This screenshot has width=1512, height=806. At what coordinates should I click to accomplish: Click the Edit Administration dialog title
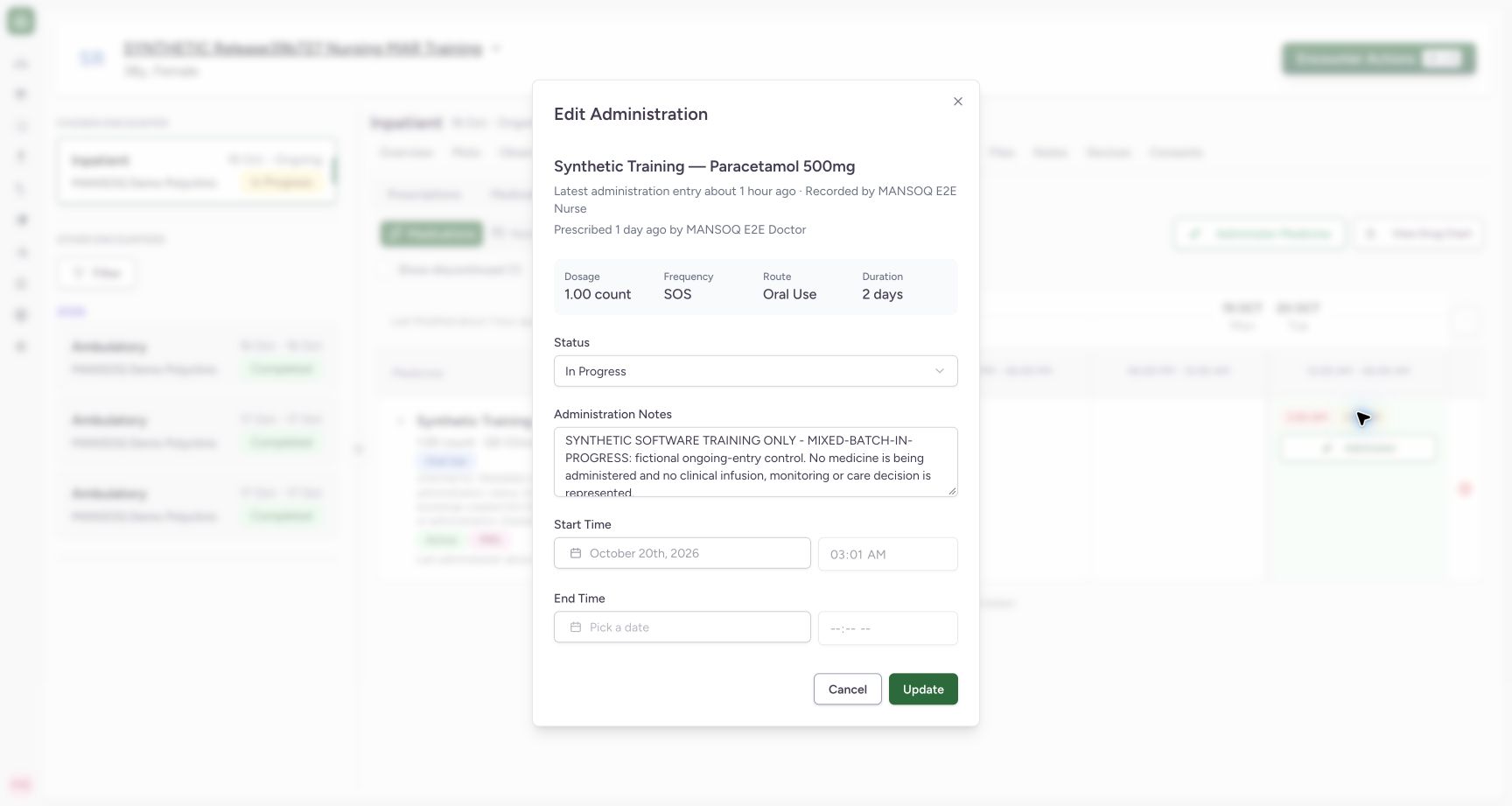[x=631, y=114]
